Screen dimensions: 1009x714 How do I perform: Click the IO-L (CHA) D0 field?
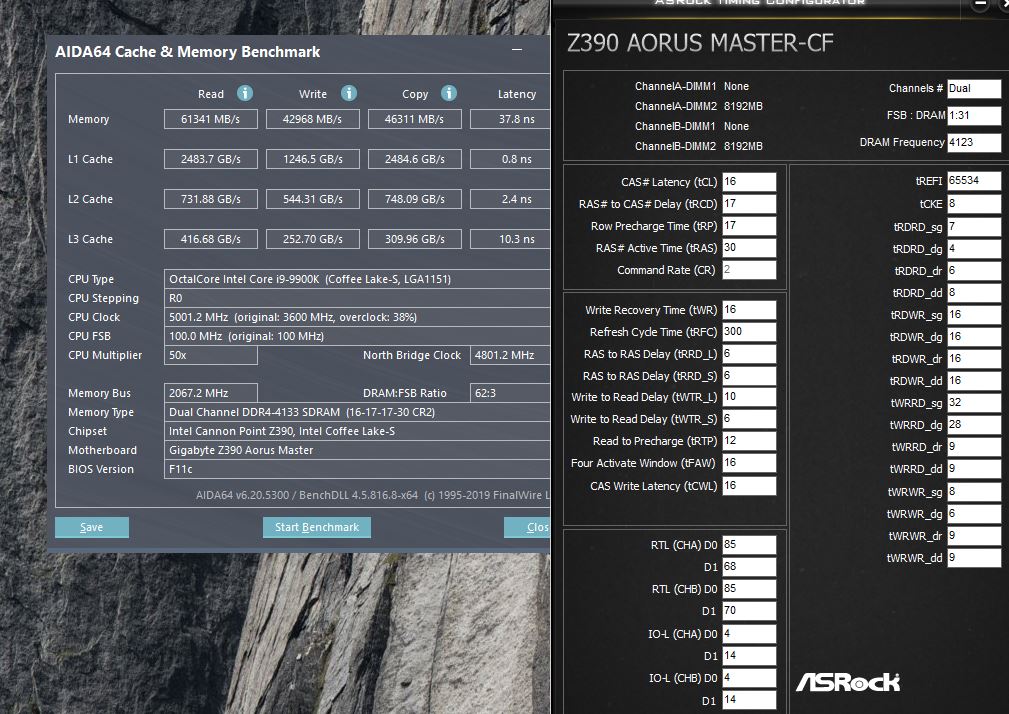(749, 634)
